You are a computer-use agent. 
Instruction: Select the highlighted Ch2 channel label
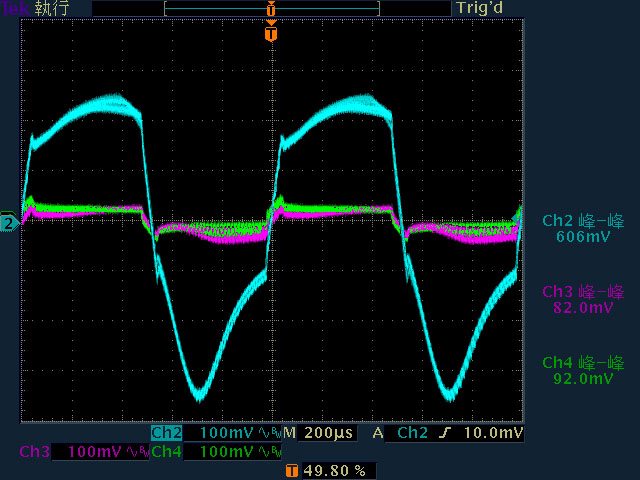(x=167, y=433)
